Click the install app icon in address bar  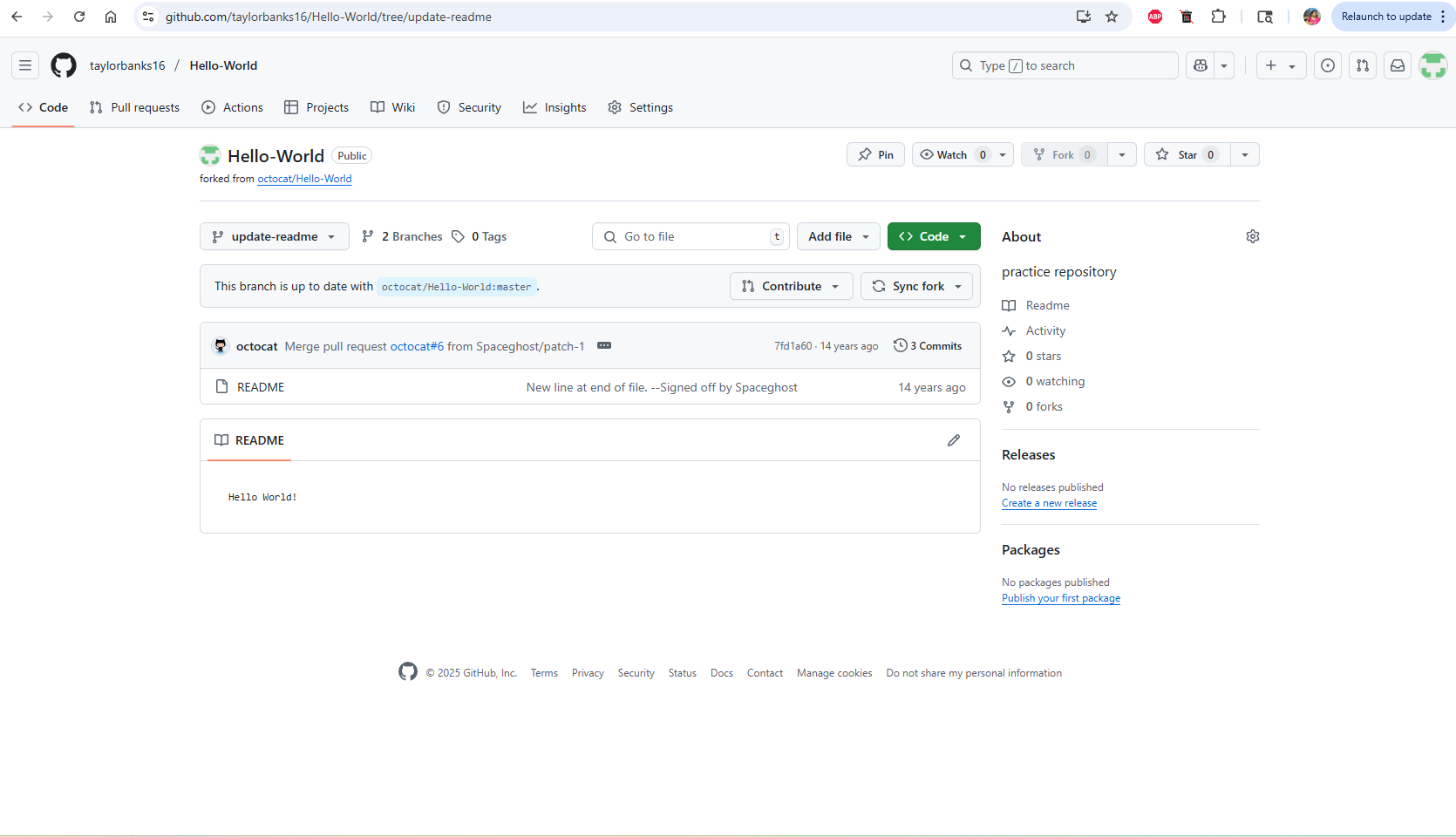1084,17
